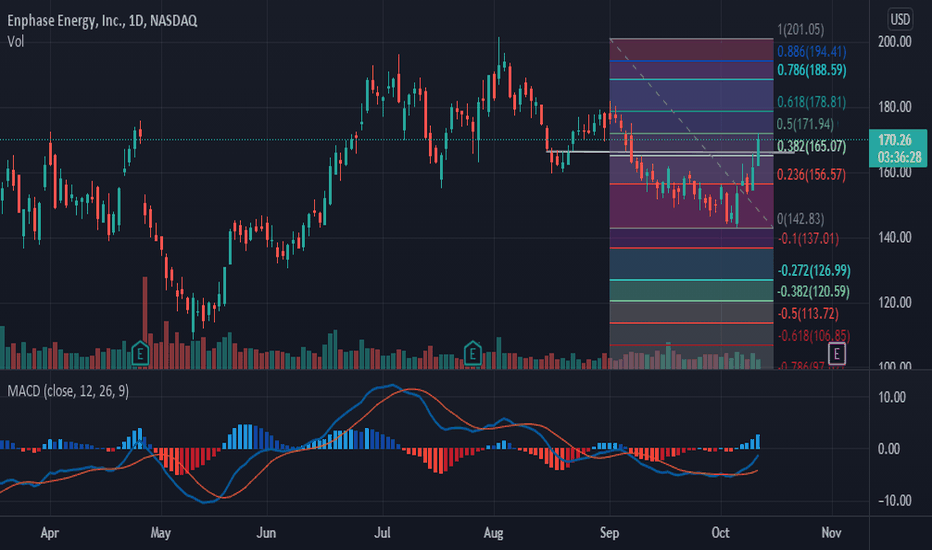This screenshot has width=932, height=550.
Task: Click the Fibonacci level 1(201.05) label
Action: tap(801, 29)
